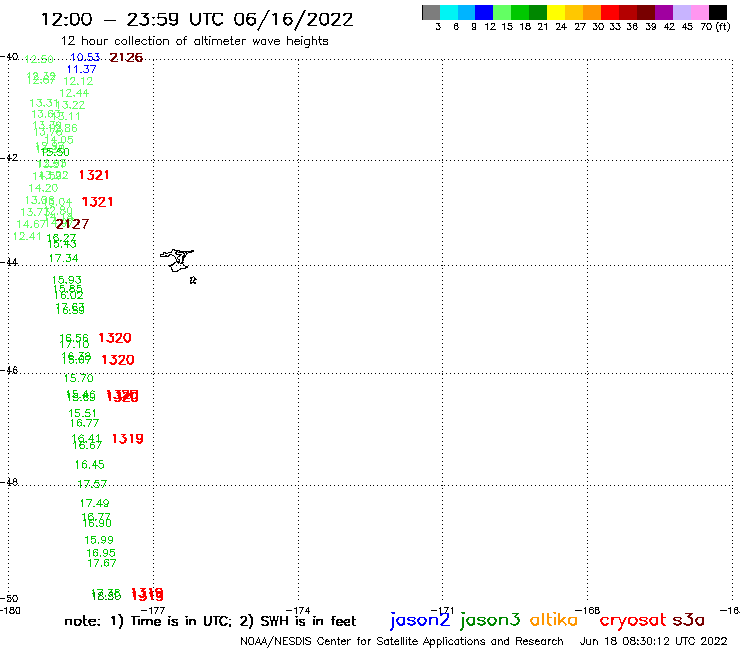Click the s3a satellite legend label
This screenshot has height=650, width=740.
click(x=689, y=620)
